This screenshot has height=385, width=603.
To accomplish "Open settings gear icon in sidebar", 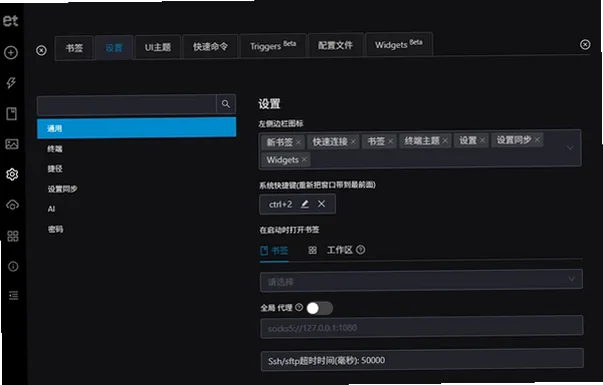I will point(12,174).
